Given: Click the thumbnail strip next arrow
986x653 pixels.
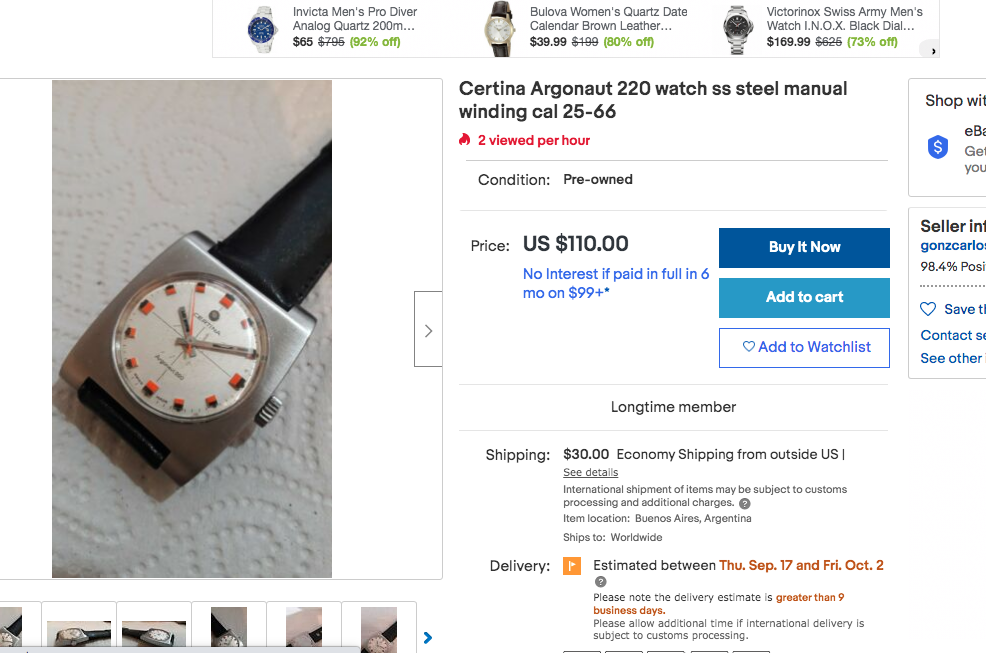Looking at the screenshot, I should coord(428,637).
